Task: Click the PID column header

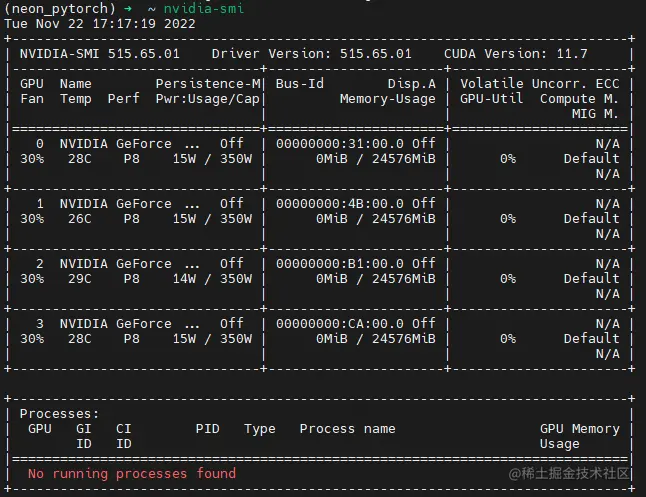Action: (207, 429)
